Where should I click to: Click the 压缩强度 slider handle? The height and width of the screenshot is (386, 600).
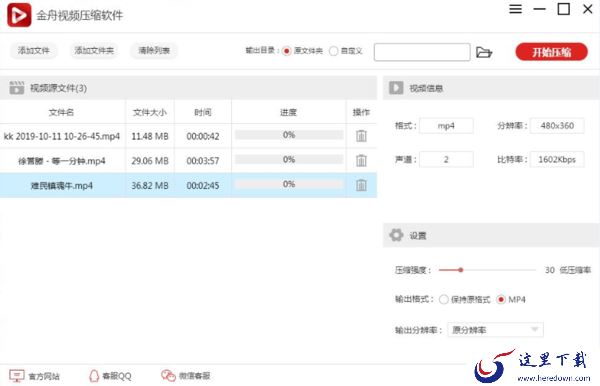461,270
